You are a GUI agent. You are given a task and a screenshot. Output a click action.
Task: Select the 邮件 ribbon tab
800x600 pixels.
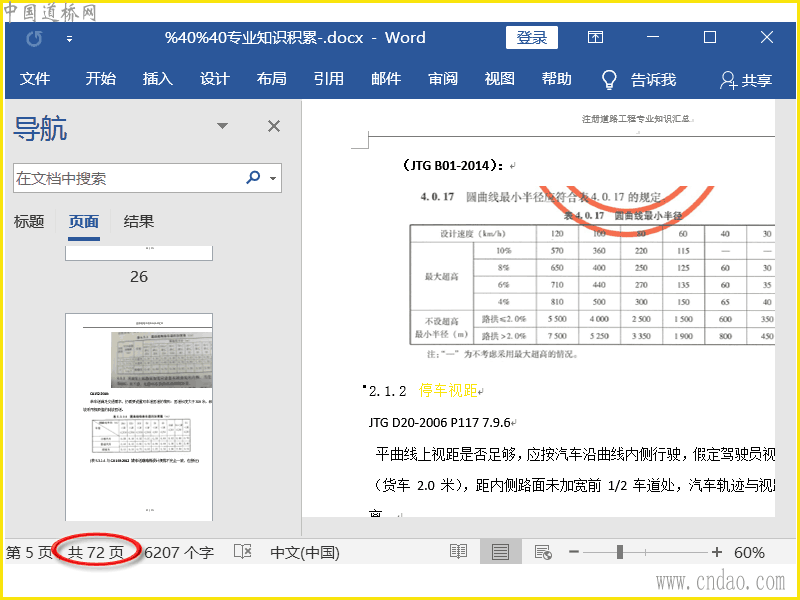386,79
